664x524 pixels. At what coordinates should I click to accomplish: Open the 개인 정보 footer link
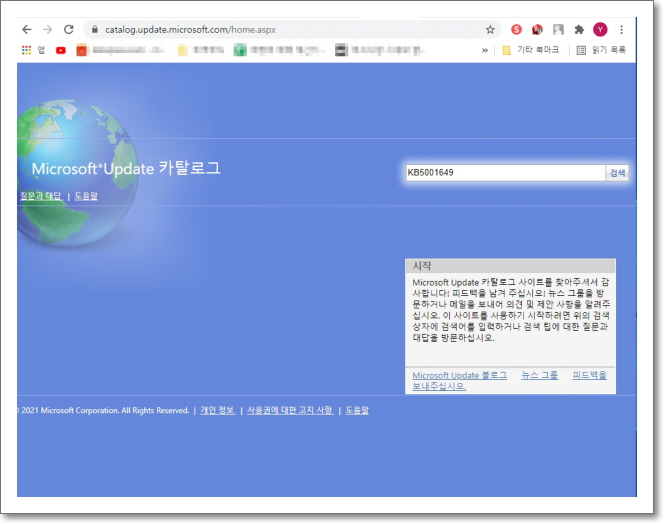218,410
